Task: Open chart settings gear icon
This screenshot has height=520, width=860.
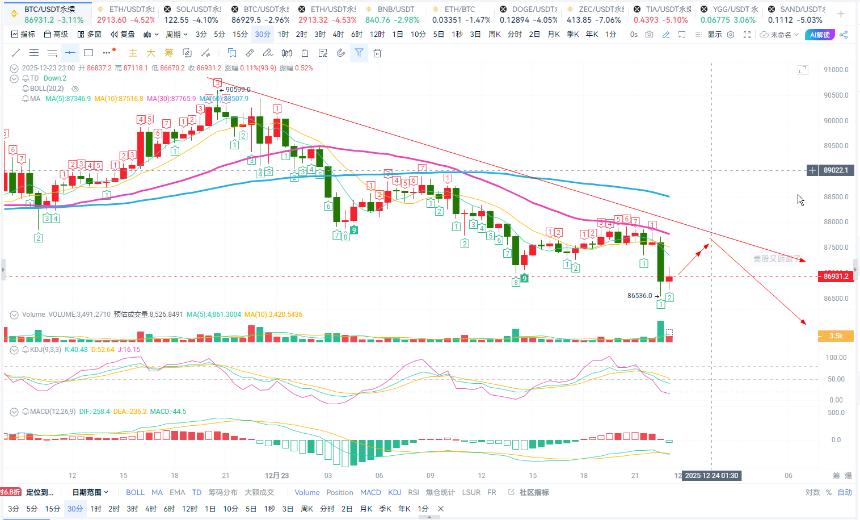Action: 731,34
